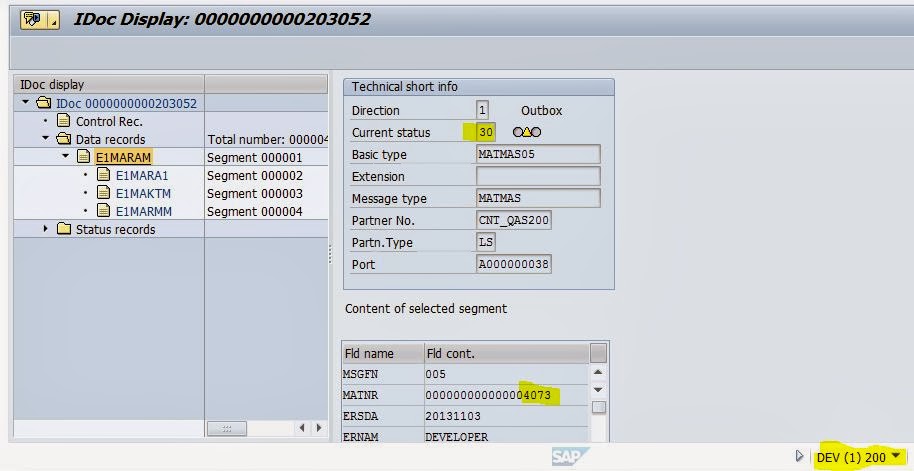The width and height of the screenshot is (914, 471).
Task: Click right scroll arrow in tree panel
Action: click(x=319, y=428)
